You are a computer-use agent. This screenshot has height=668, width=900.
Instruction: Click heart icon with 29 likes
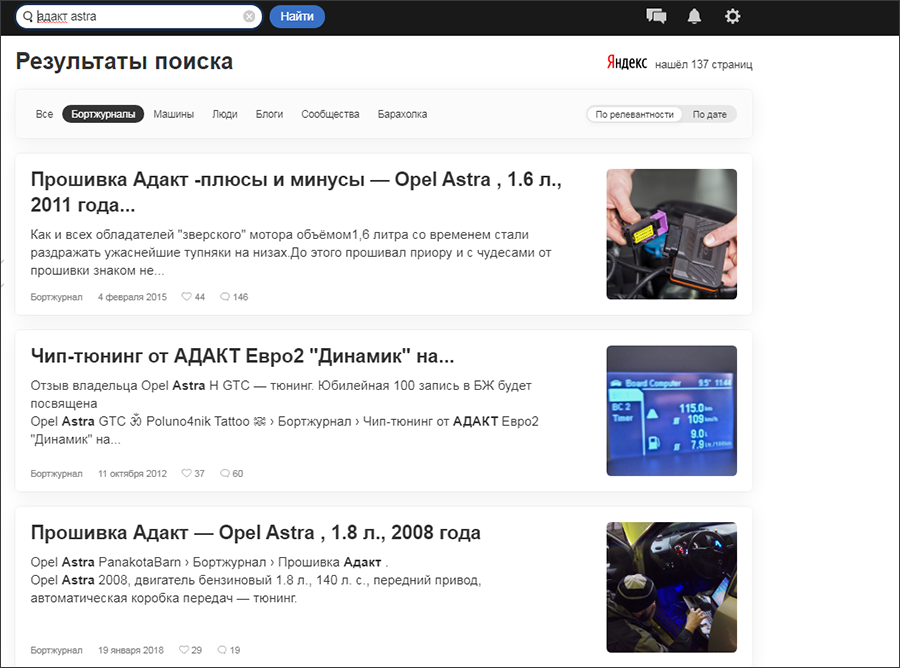tap(184, 650)
